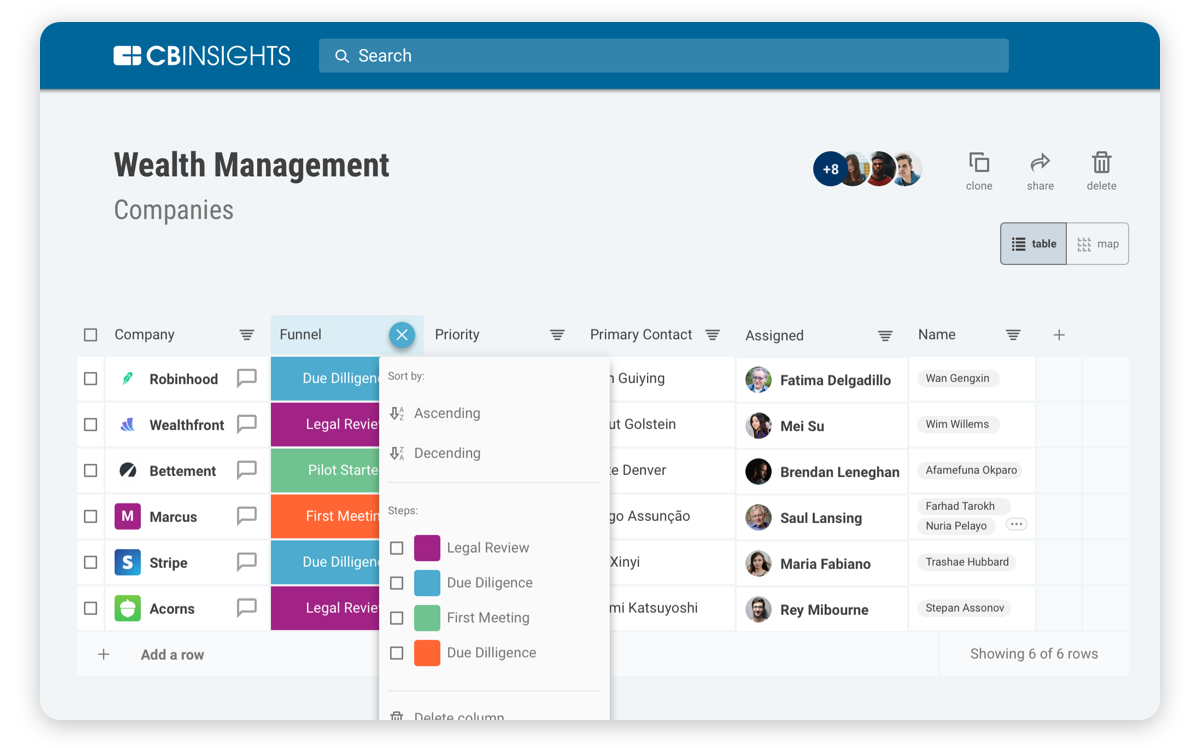Open comments for Robinhood row

coord(247,378)
